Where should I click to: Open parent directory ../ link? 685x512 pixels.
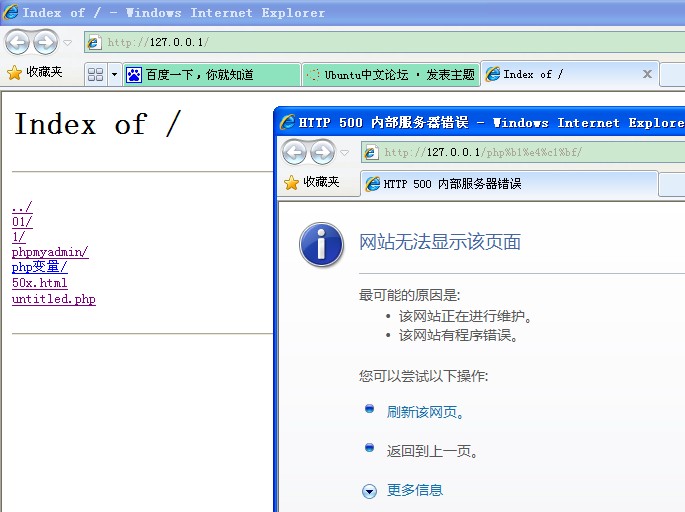point(22,207)
